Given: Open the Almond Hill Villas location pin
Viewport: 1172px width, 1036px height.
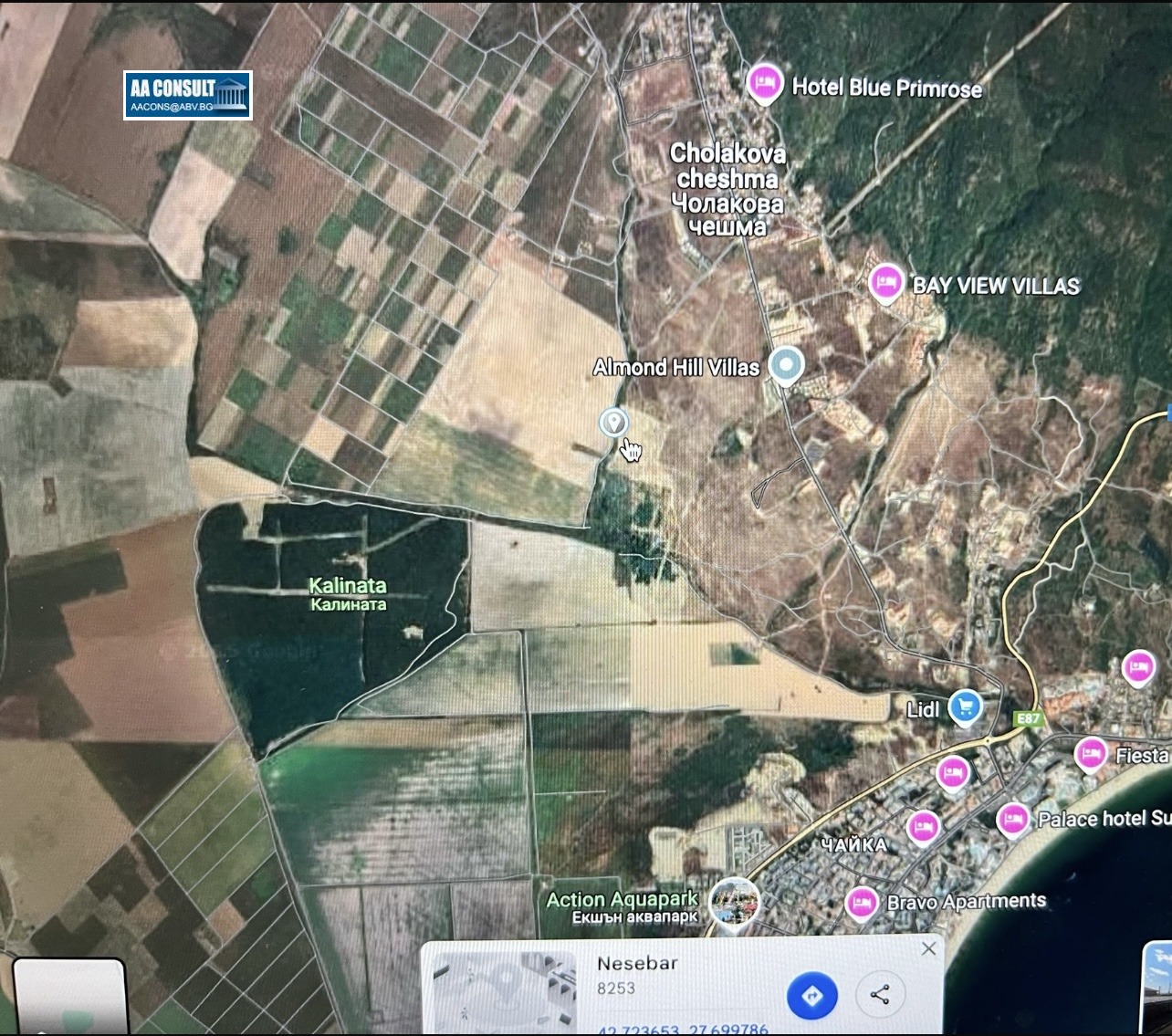Looking at the screenshot, I should pos(785,365).
